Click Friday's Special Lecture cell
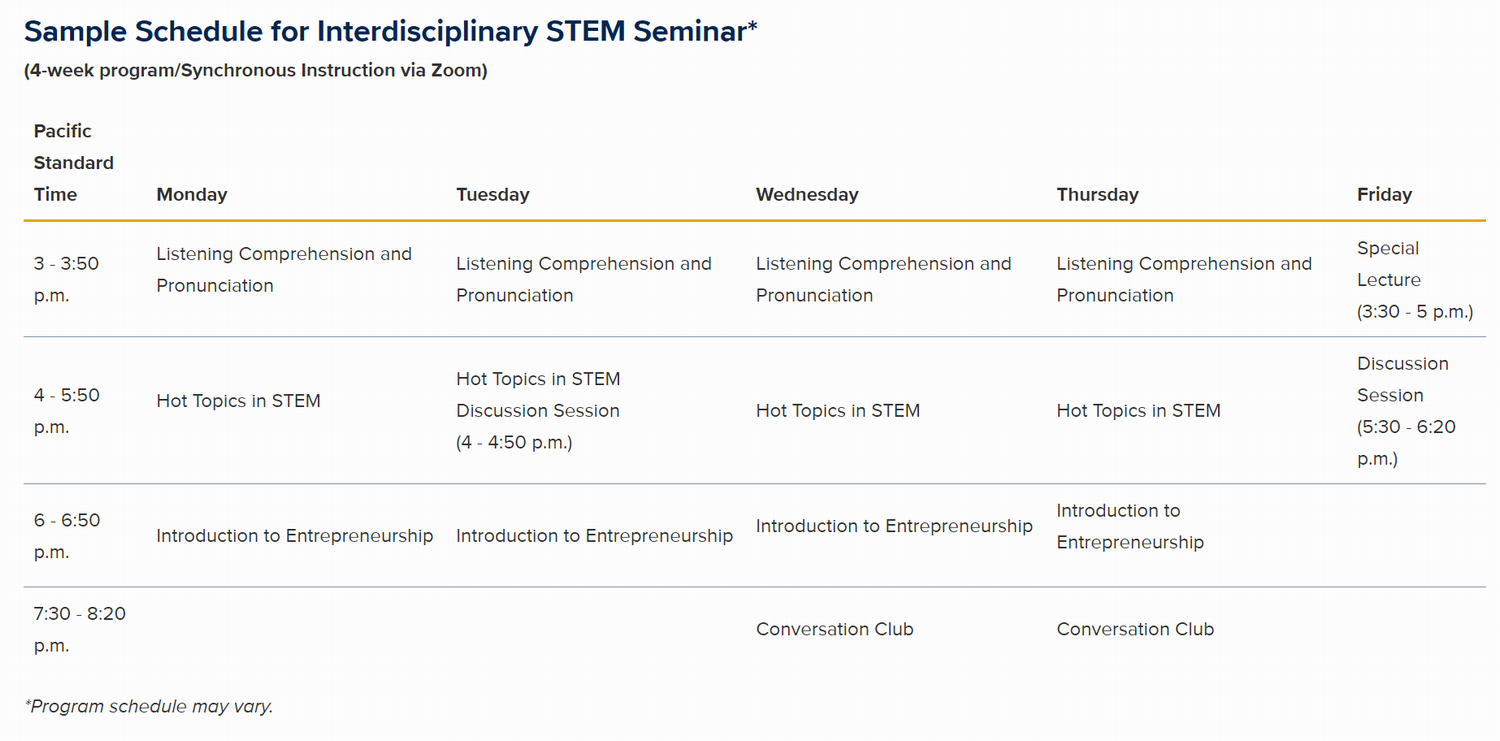This screenshot has height=741, width=1500. pos(1415,280)
